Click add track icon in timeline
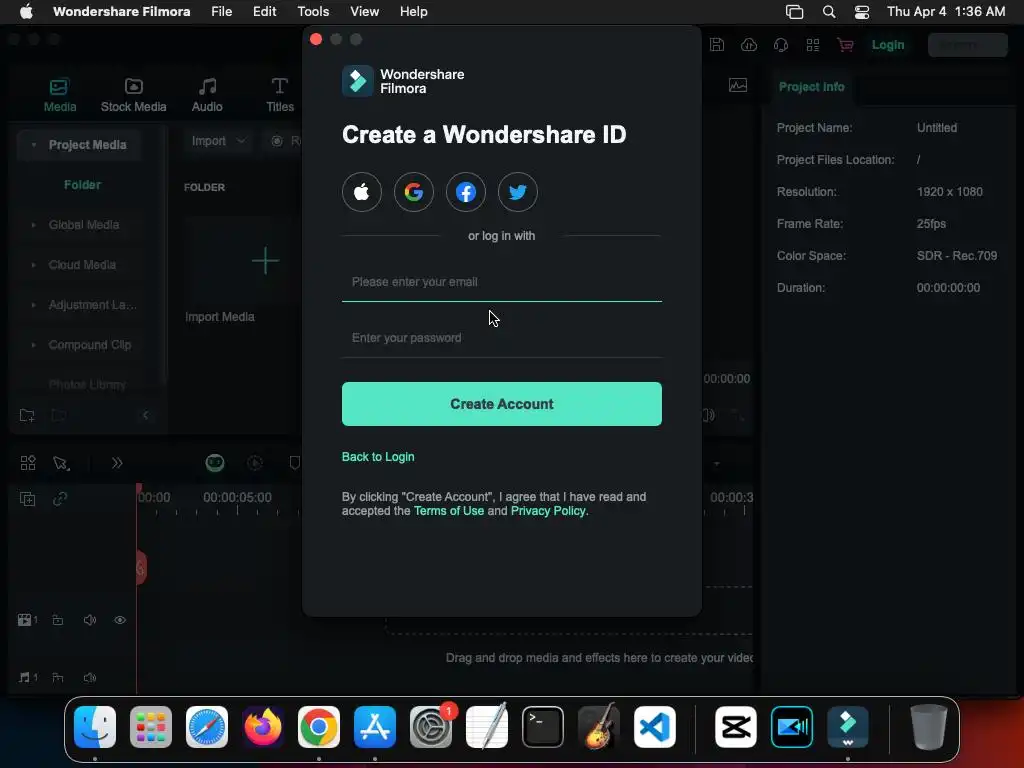This screenshot has height=768, width=1024. 27,499
